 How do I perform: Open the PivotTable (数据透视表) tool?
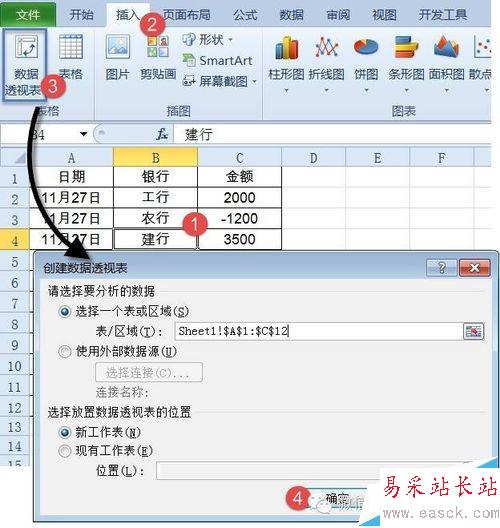click(x=25, y=65)
